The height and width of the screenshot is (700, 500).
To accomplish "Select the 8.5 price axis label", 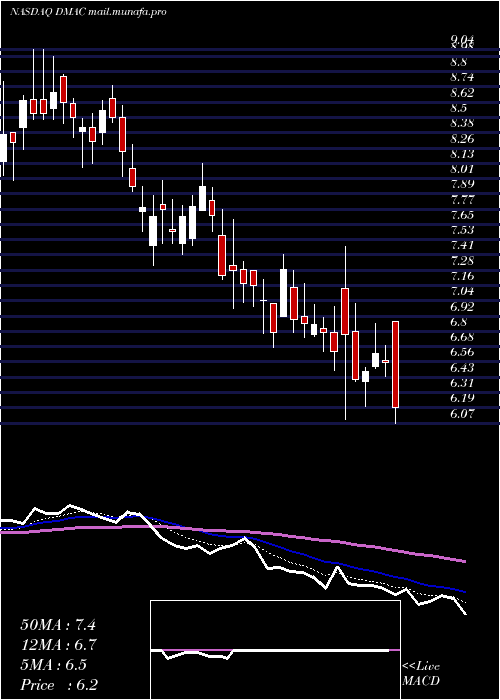I will 458,108.
